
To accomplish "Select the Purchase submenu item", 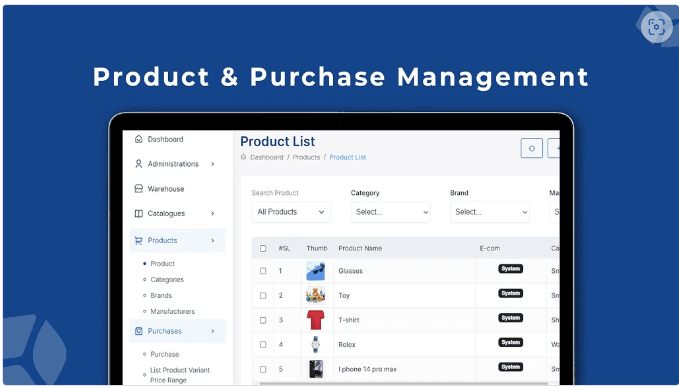I will coord(165,354).
